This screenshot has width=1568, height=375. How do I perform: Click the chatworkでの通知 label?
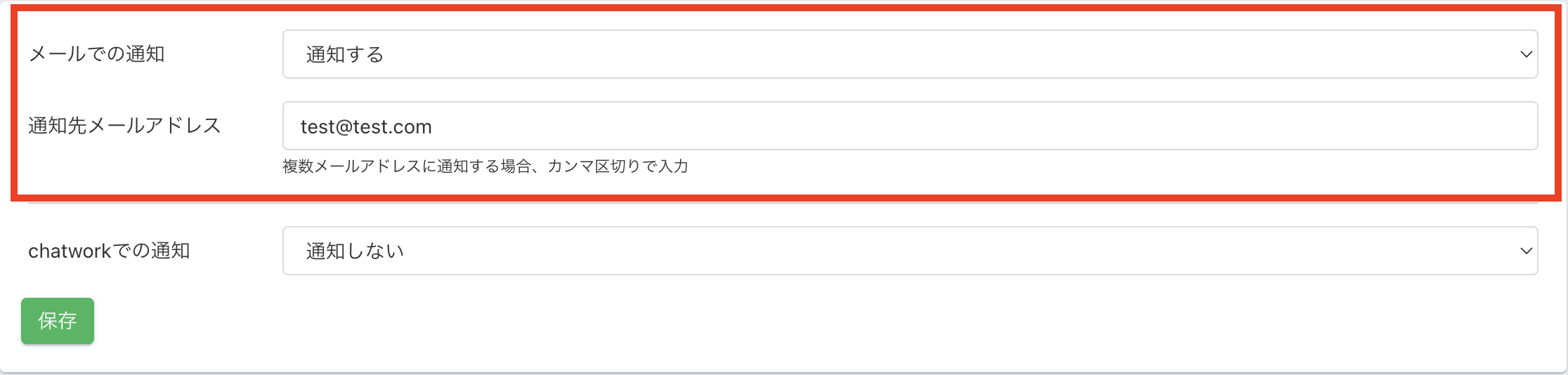[109, 251]
